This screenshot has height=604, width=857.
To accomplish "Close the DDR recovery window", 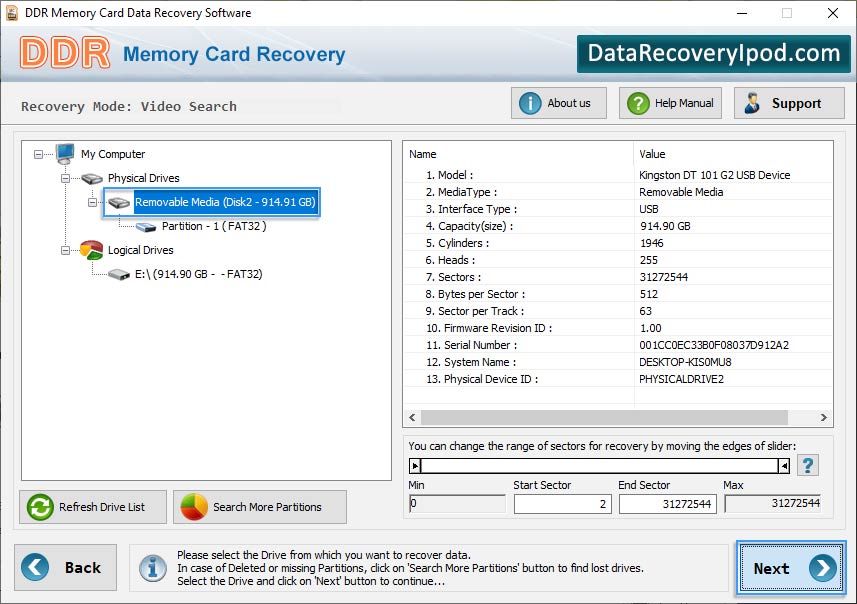I will 832,13.
